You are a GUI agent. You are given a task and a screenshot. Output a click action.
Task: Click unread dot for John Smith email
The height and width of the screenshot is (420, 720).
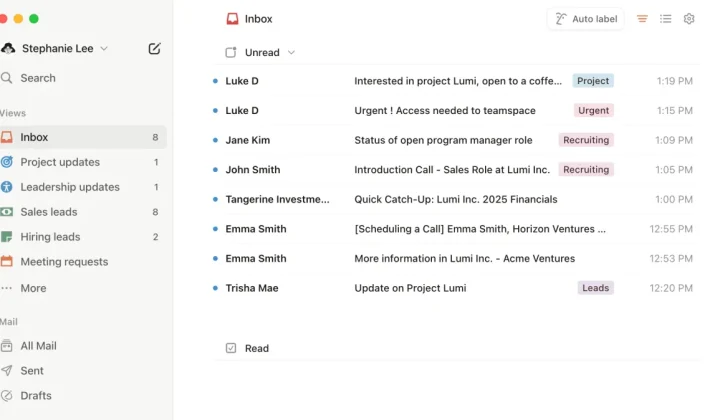(215, 169)
